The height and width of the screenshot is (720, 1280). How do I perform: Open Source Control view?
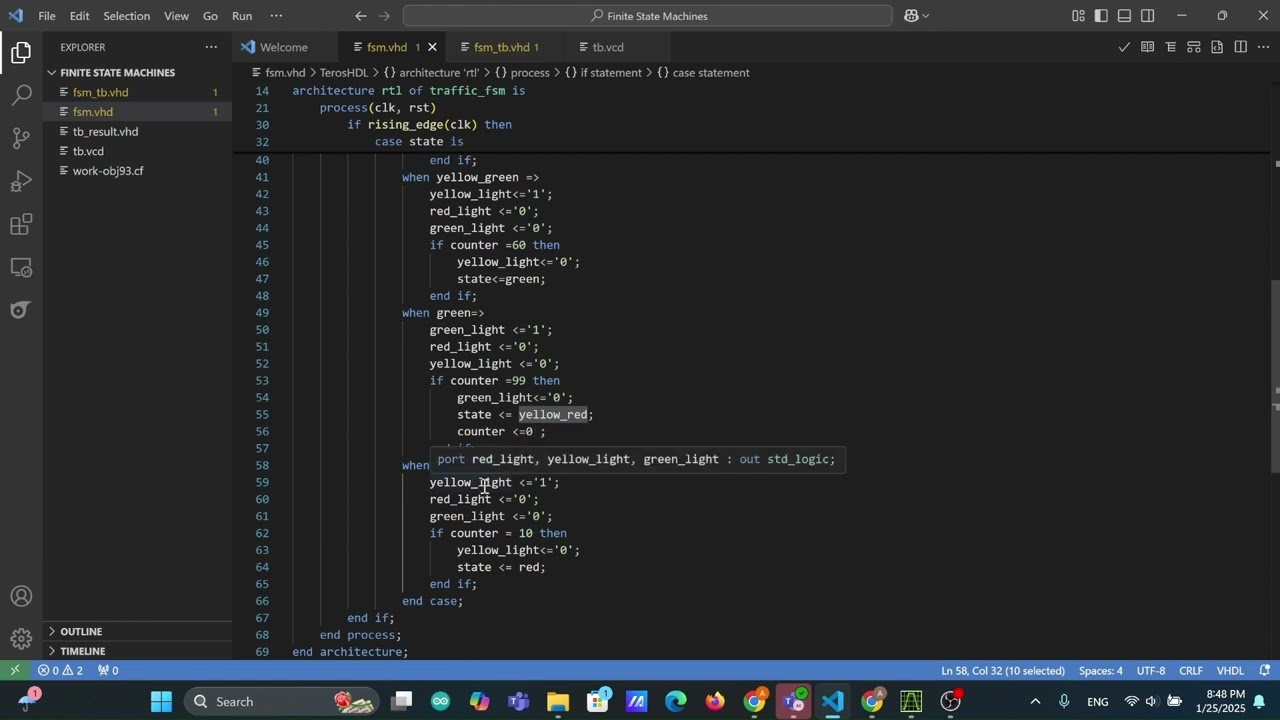point(21,139)
